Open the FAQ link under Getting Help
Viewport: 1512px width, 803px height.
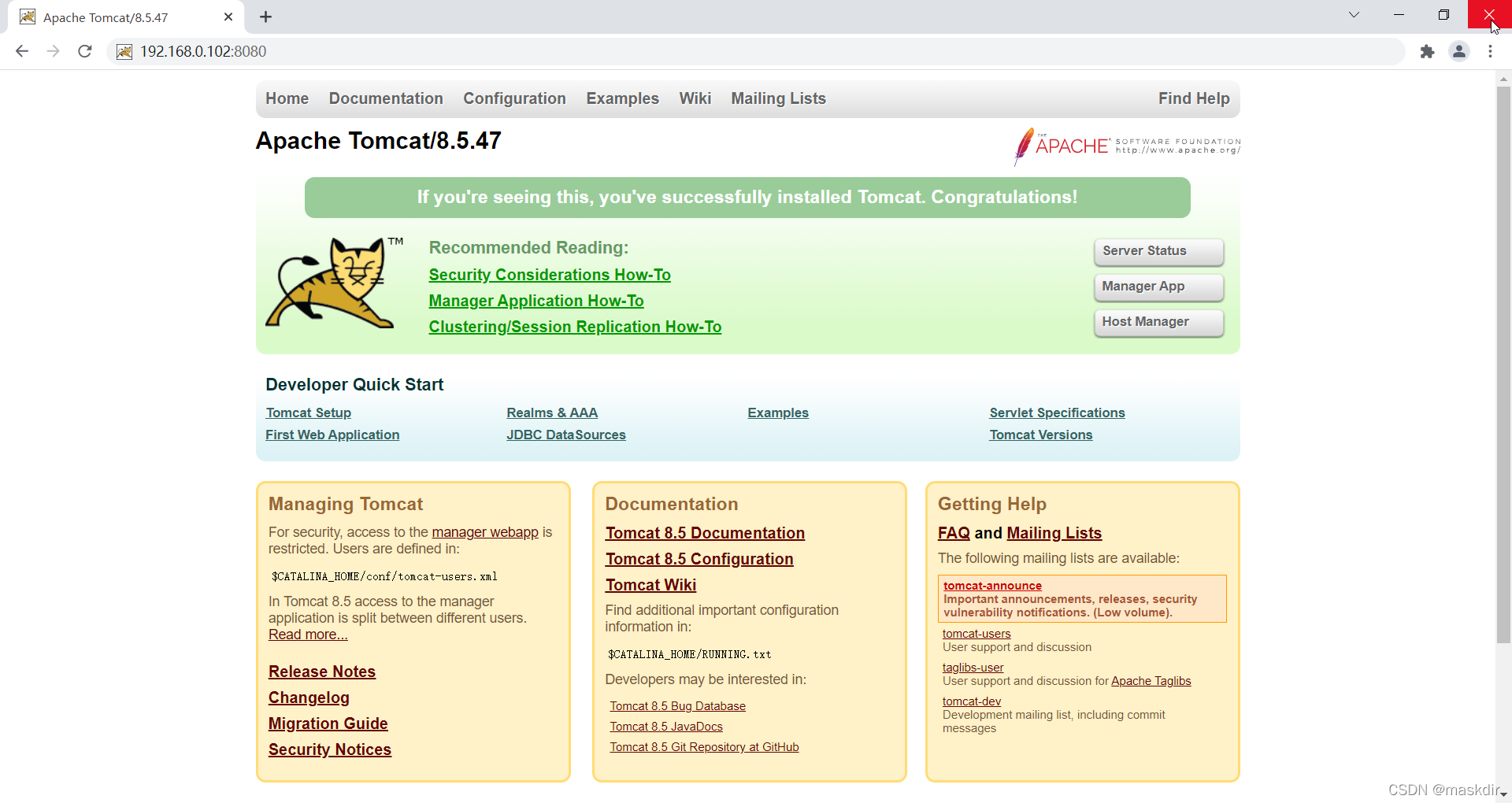click(x=954, y=533)
